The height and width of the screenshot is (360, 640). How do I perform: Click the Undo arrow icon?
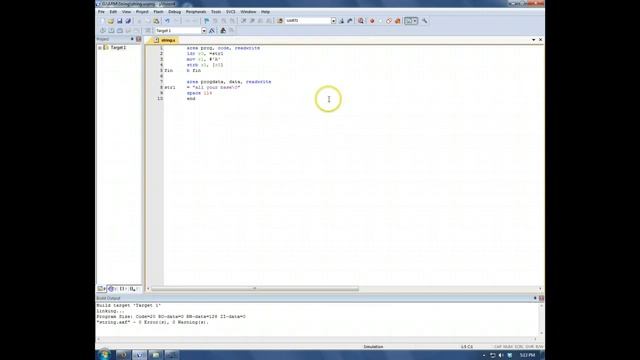click(167, 21)
